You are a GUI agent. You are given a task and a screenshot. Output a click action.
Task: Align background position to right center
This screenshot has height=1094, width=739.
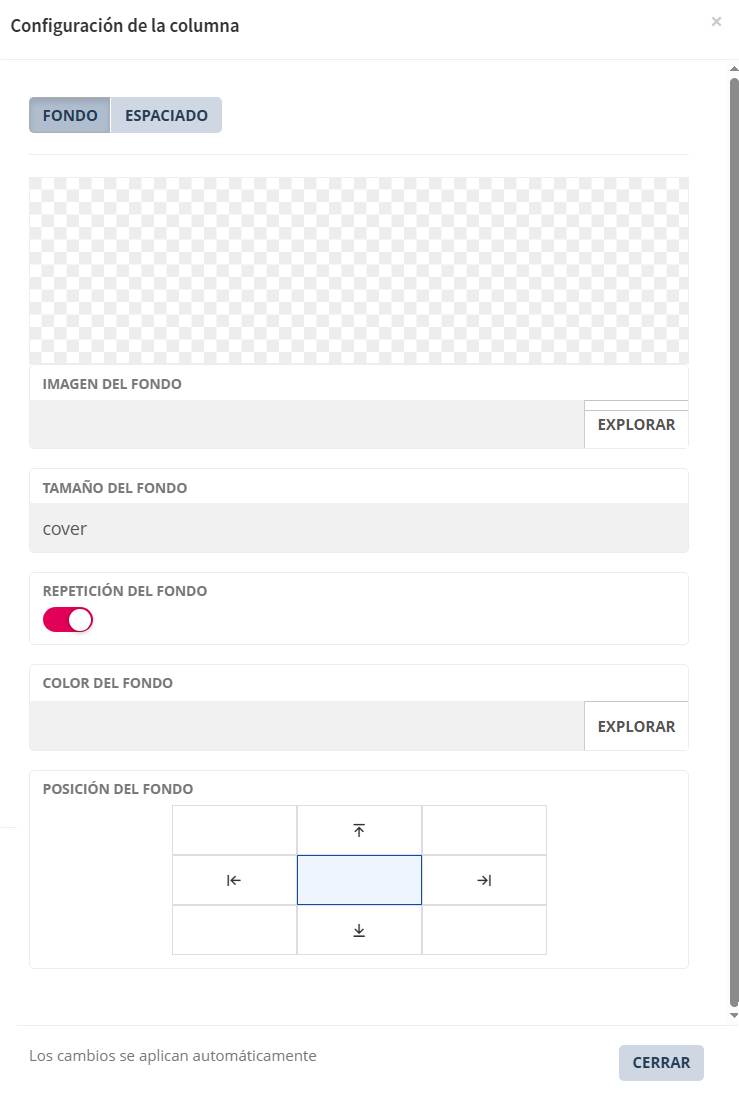pos(484,880)
